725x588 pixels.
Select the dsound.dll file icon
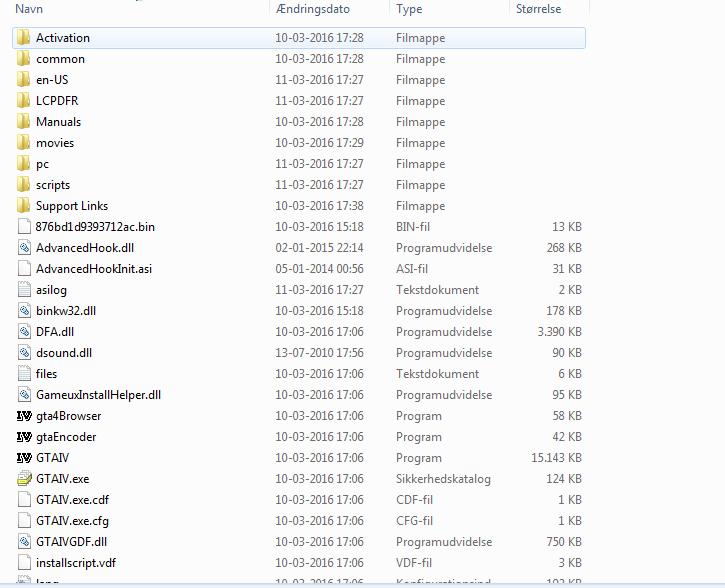point(24,353)
